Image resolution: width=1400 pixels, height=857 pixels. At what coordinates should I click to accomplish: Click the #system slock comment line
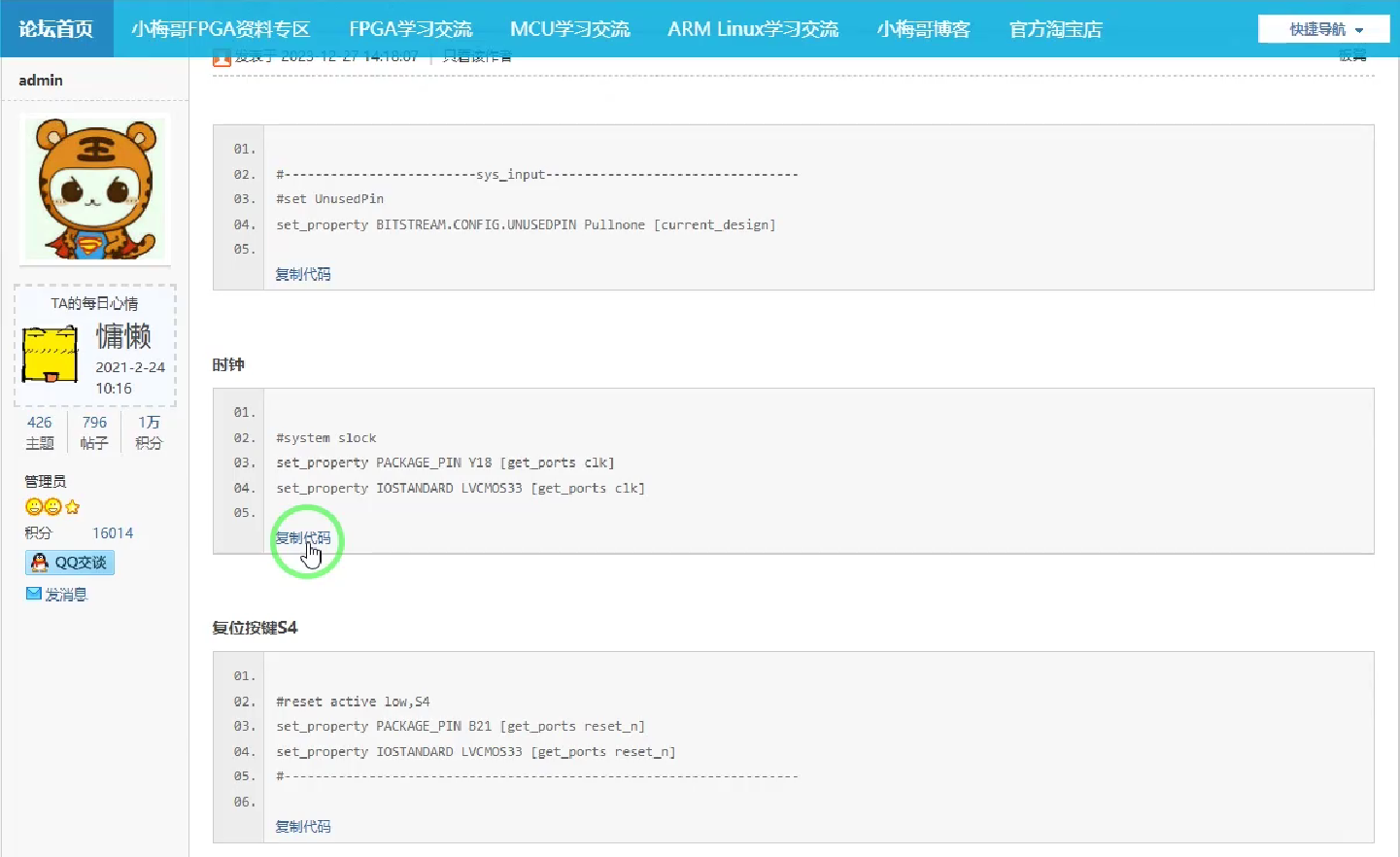pyautogui.click(x=326, y=438)
